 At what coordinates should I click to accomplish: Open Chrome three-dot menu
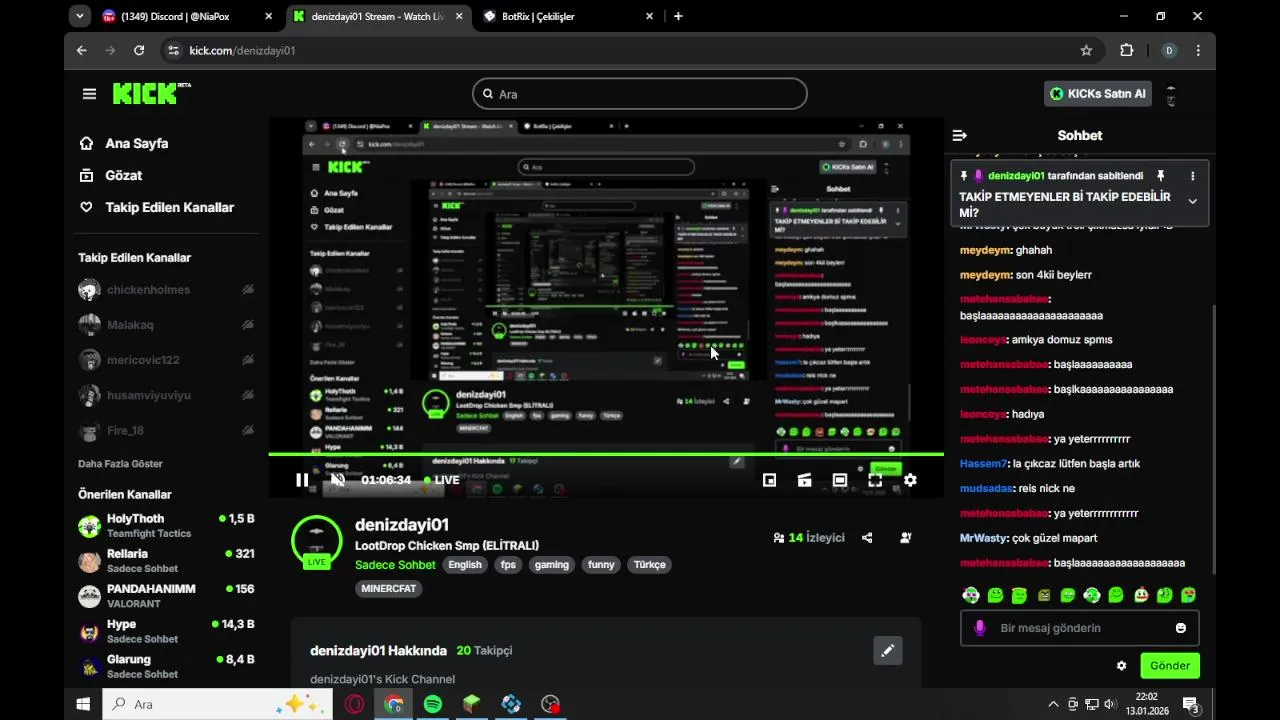(1198, 50)
